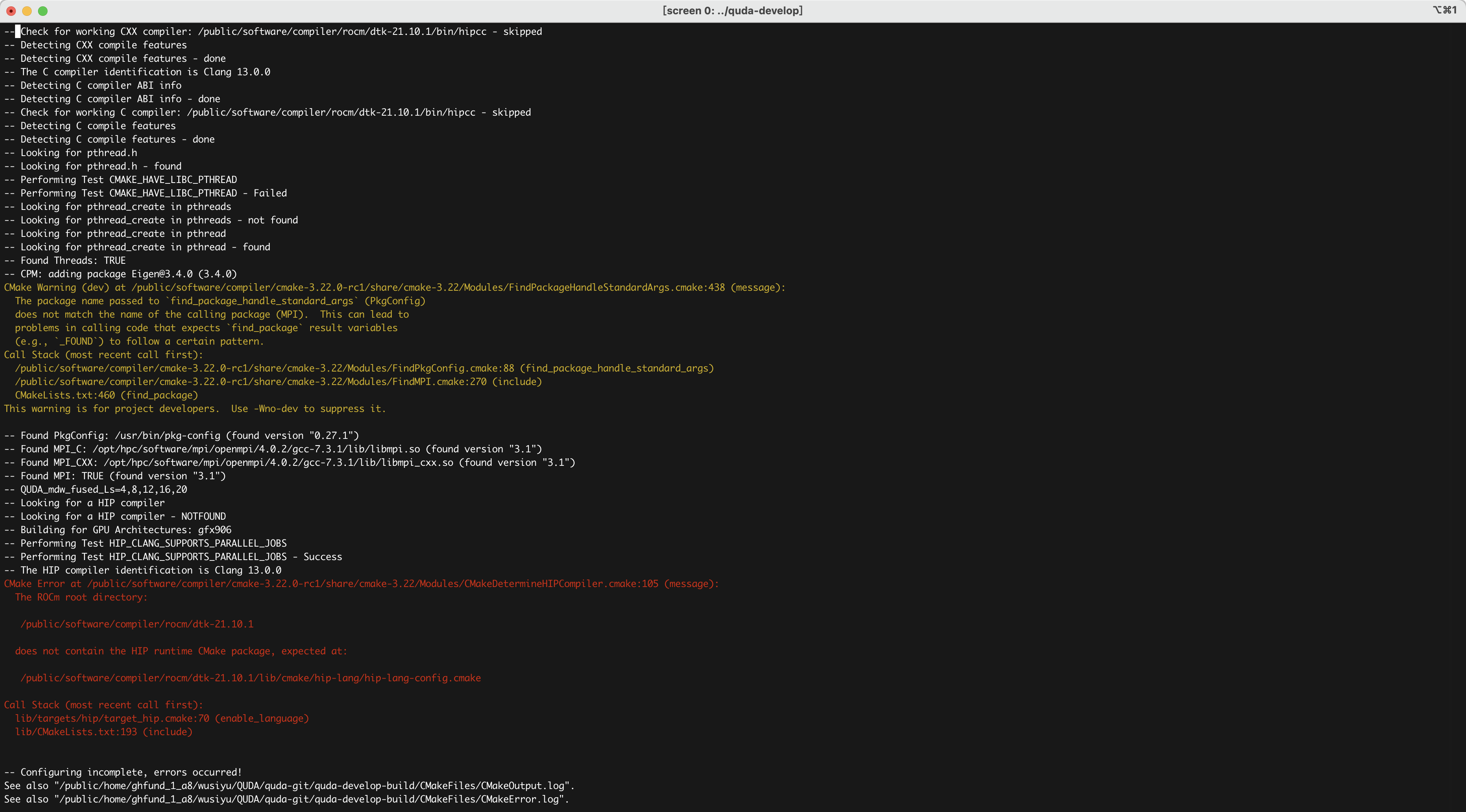Click the CMakeOutput.log path line
The width and height of the screenshot is (1466, 812).
(x=290, y=786)
